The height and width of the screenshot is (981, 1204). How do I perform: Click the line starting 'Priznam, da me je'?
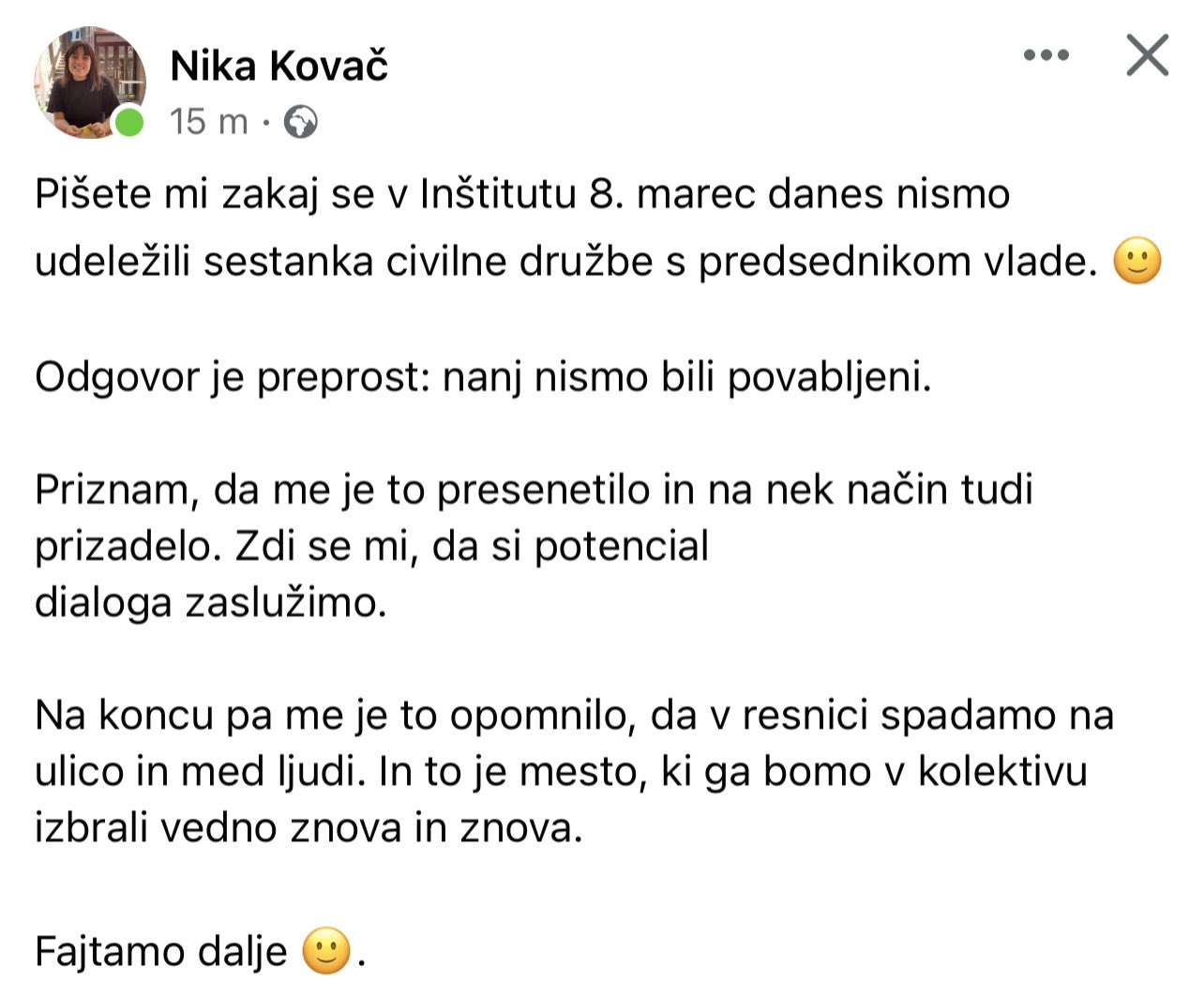pyautogui.click(x=533, y=490)
